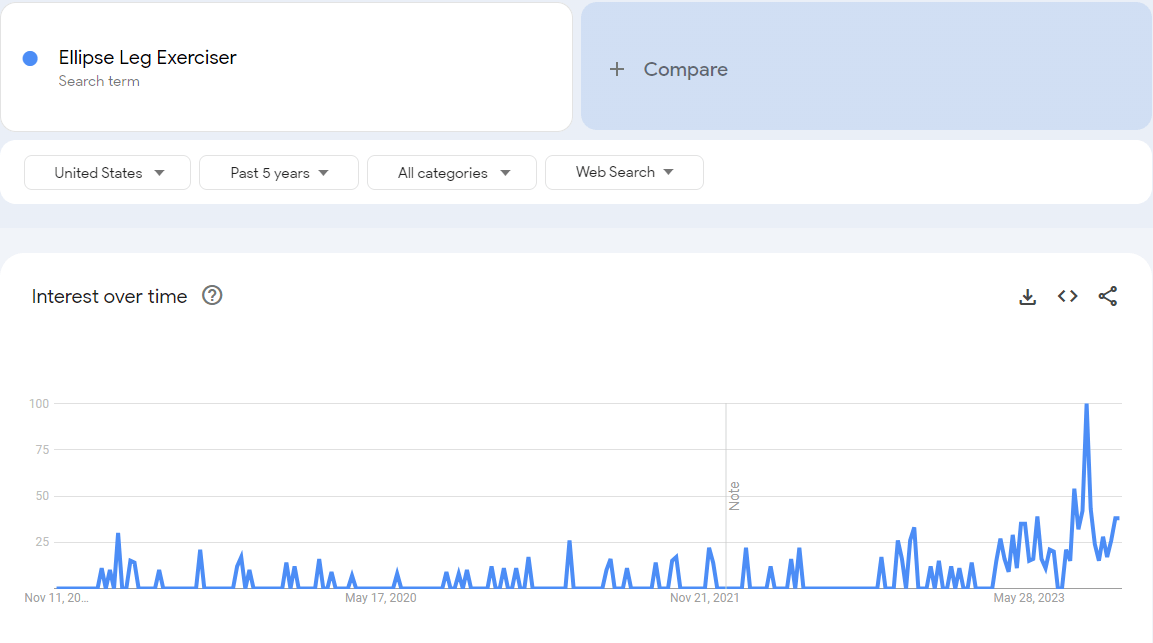Image resolution: width=1153 pixels, height=643 pixels.
Task: Open the All categories filter
Action: pos(452,173)
